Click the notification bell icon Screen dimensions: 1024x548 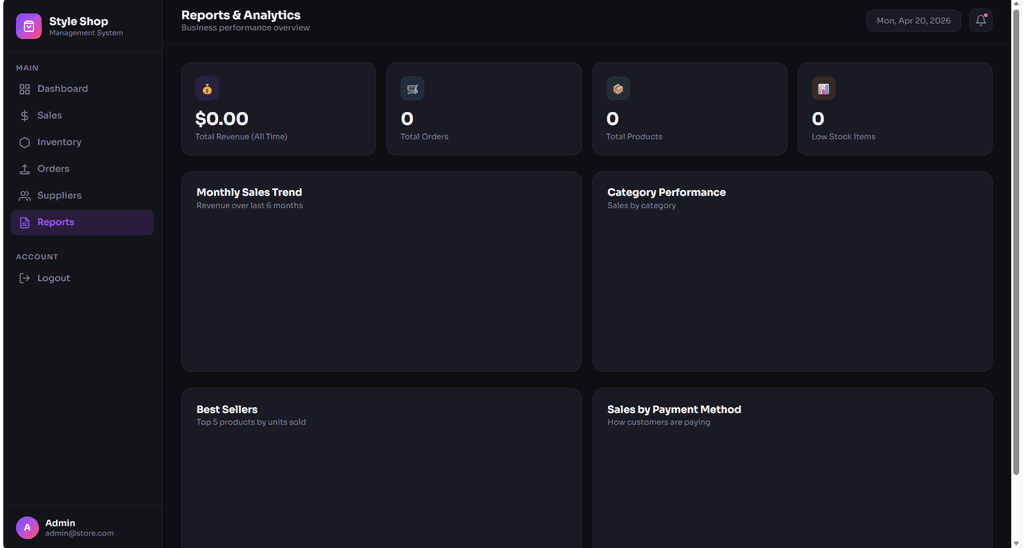[980, 21]
